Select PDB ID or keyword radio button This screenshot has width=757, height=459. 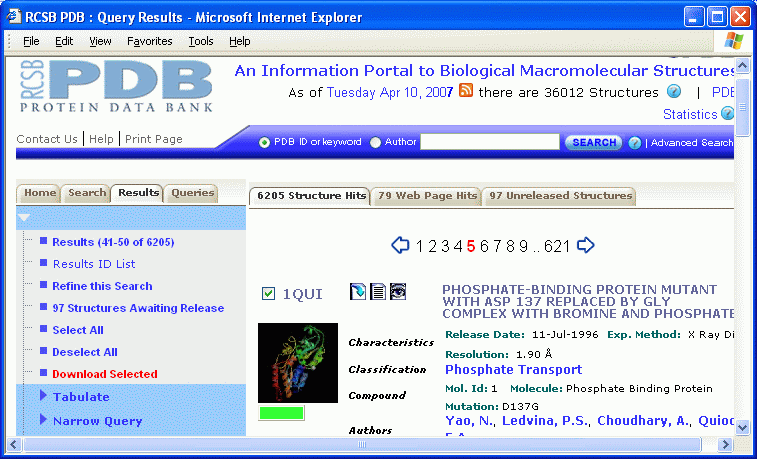coord(264,142)
